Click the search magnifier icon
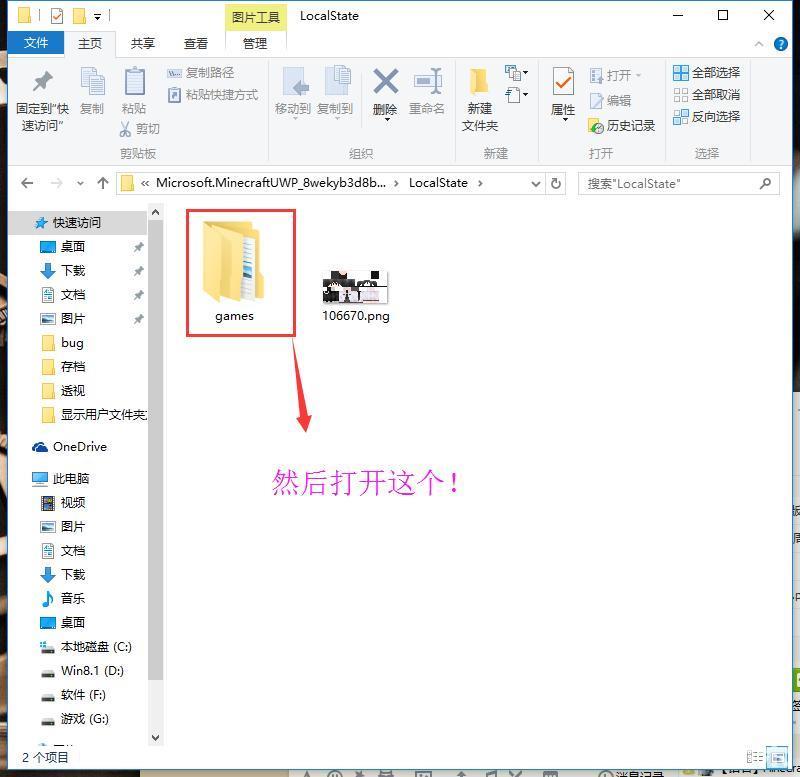Viewport: 800px width, 777px height. [x=765, y=183]
